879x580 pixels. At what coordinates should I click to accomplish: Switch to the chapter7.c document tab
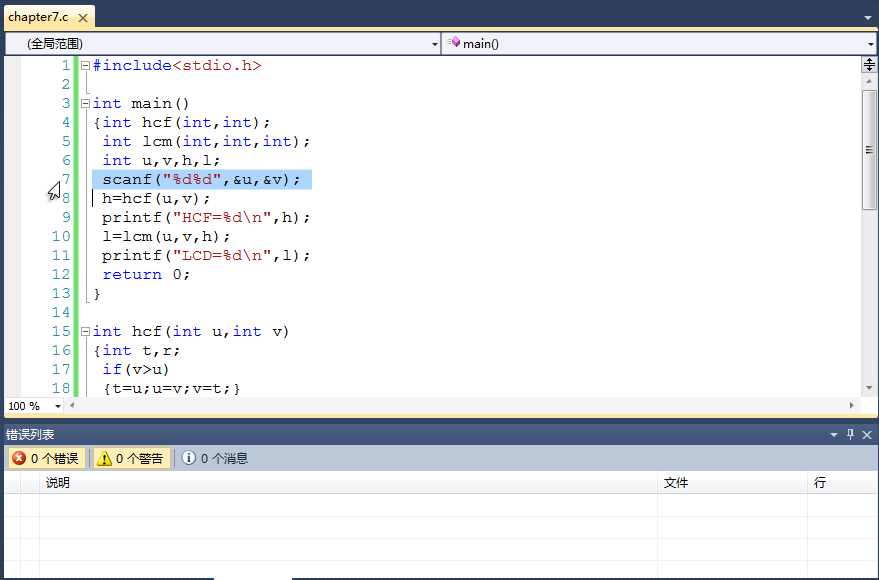click(38, 17)
